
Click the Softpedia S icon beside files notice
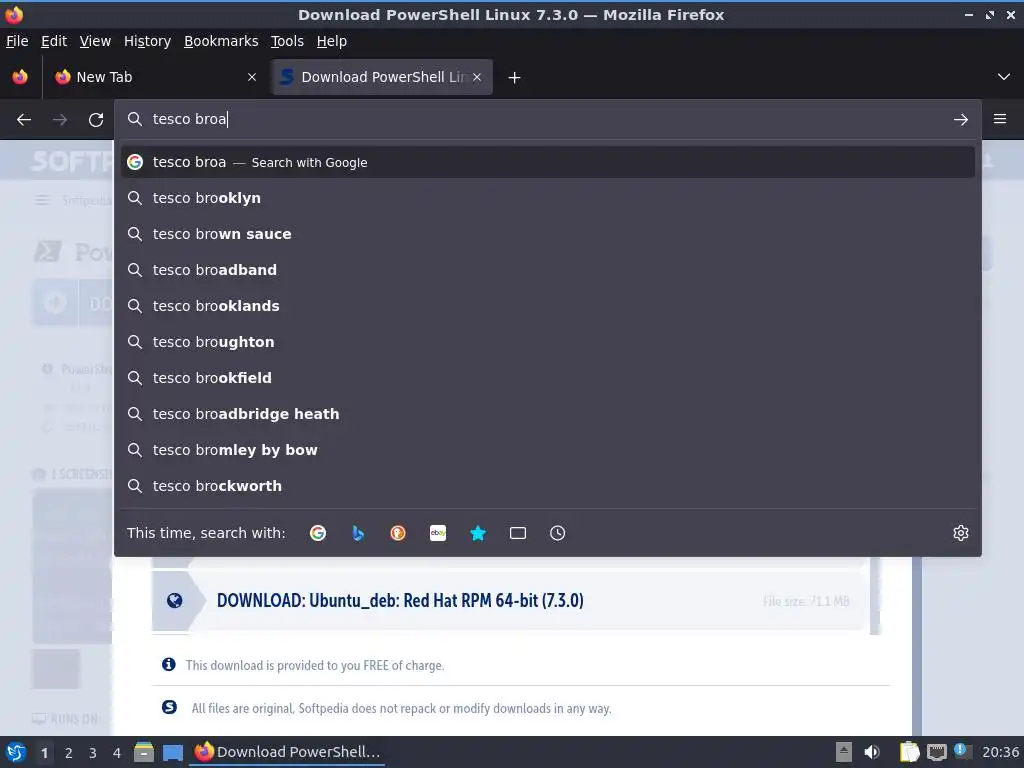[x=169, y=707]
